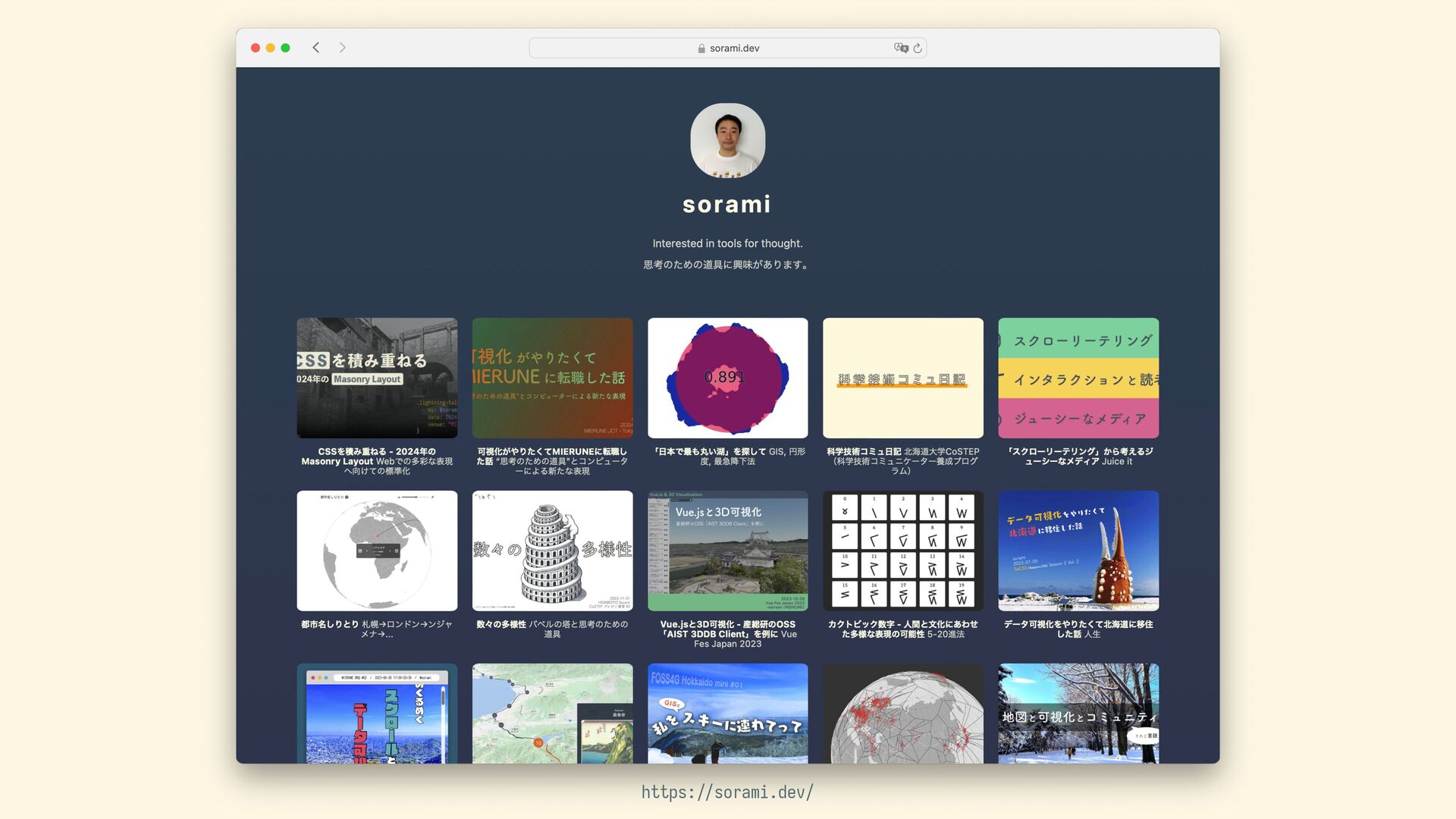The width and height of the screenshot is (1456, 819).
Task: Open the 0.891 roundest lake thumbnail
Action: (727, 378)
